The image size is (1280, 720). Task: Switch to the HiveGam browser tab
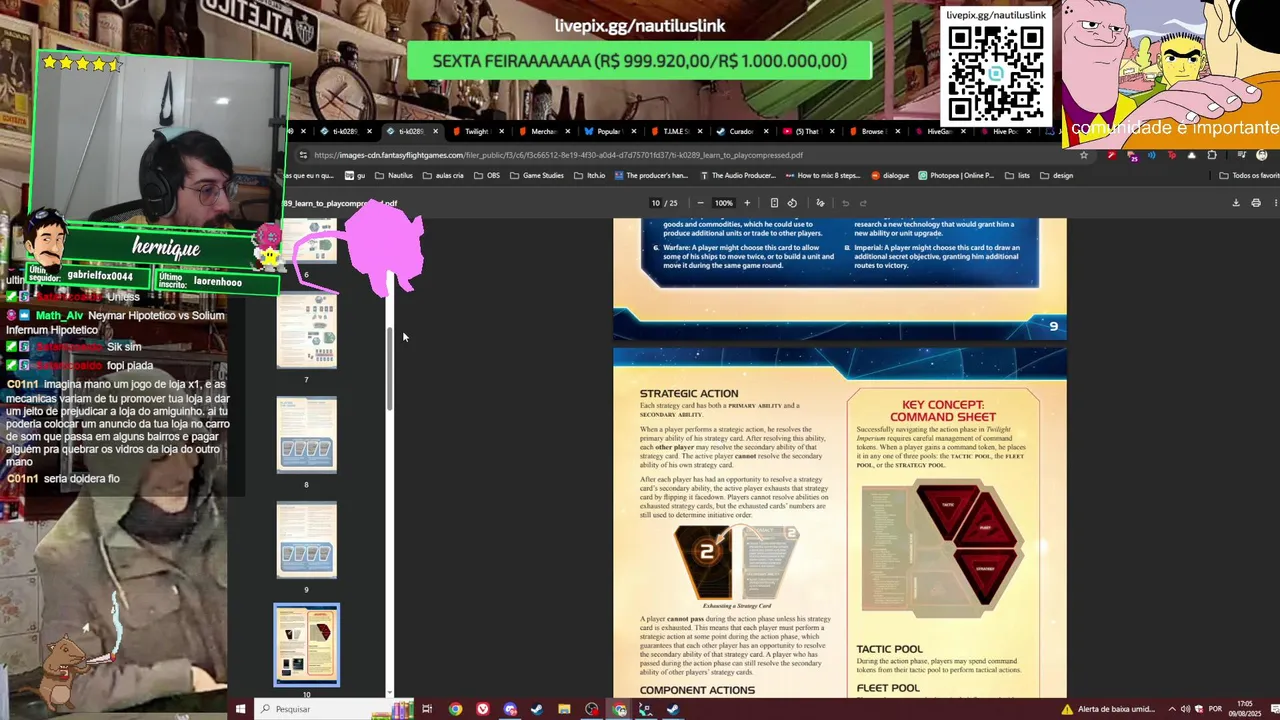click(939, 131)
